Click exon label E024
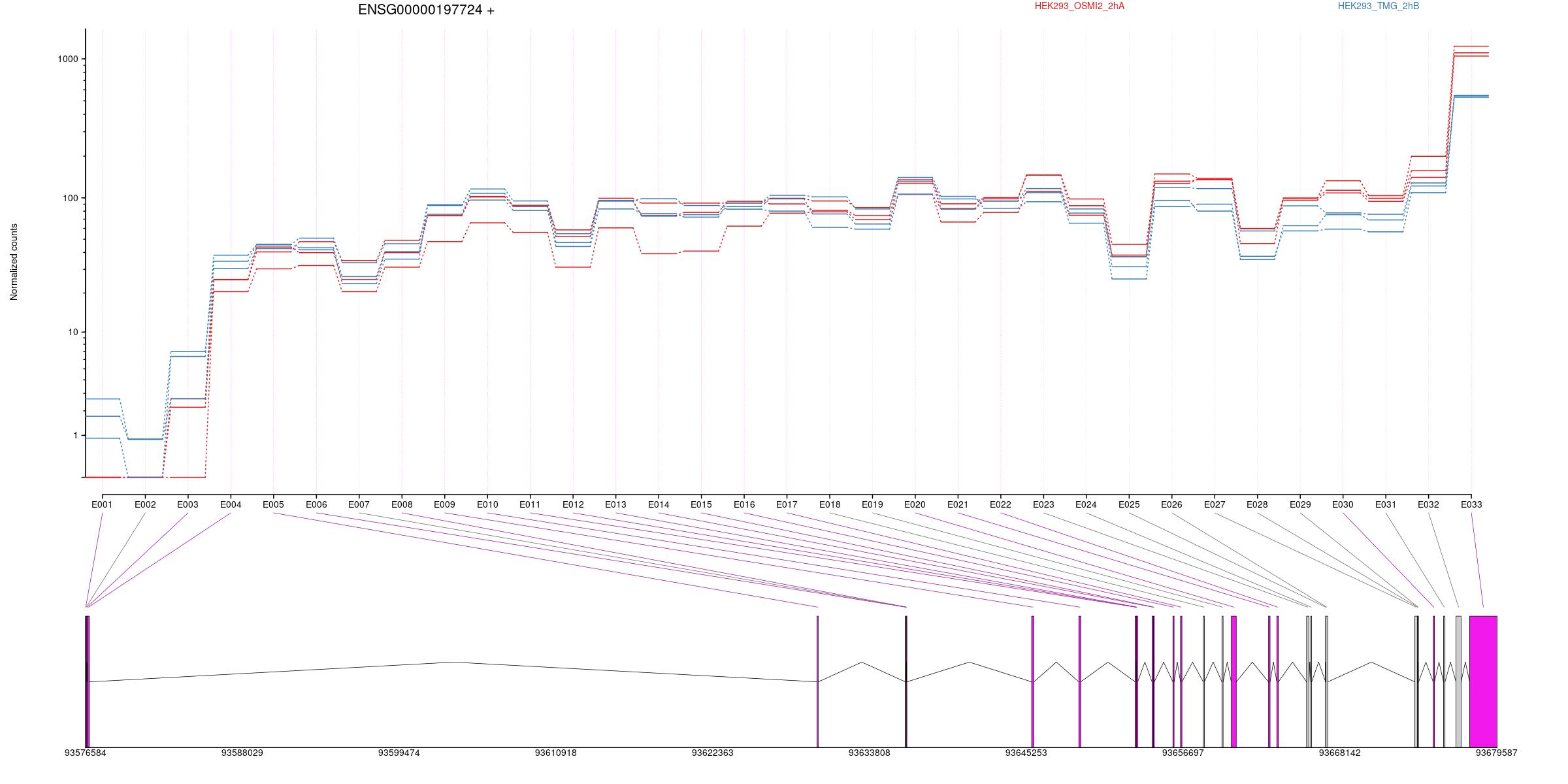The image size is (1568, 784). 1086,504
